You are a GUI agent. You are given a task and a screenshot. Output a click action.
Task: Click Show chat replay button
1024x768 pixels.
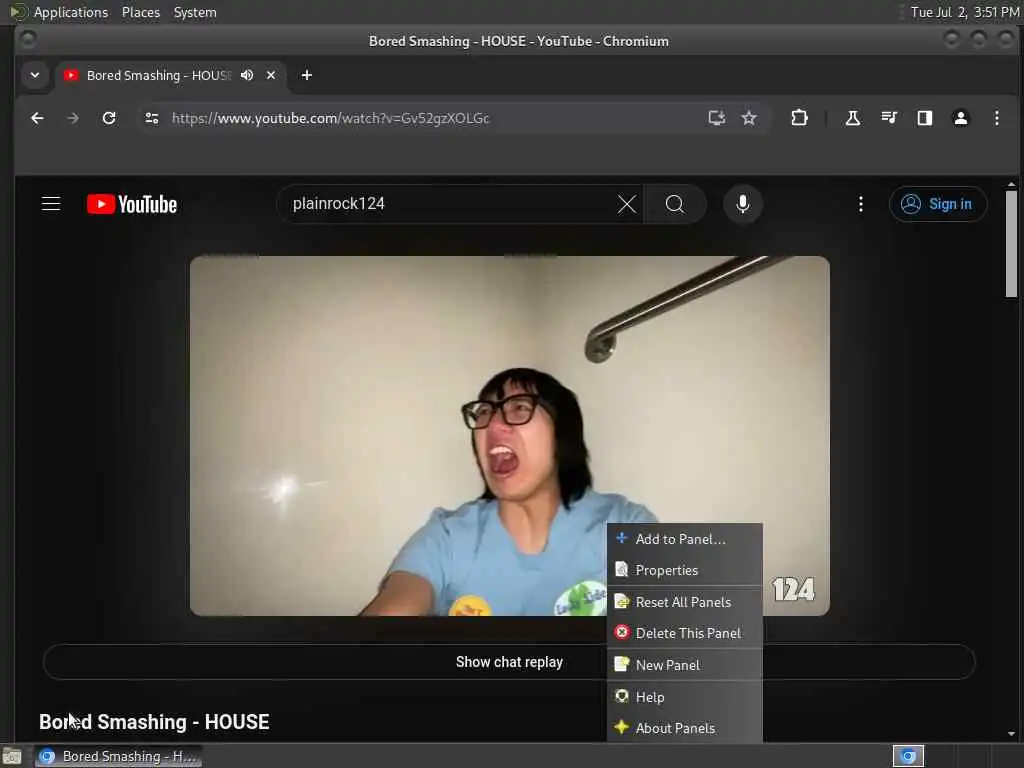tap(509, 662)
